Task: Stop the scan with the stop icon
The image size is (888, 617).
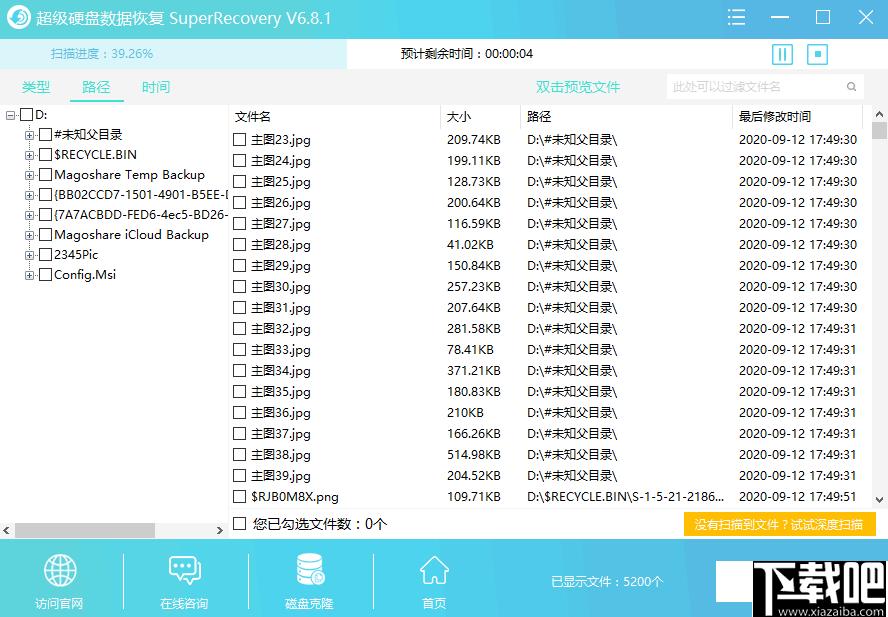Action: pos(817,55)
